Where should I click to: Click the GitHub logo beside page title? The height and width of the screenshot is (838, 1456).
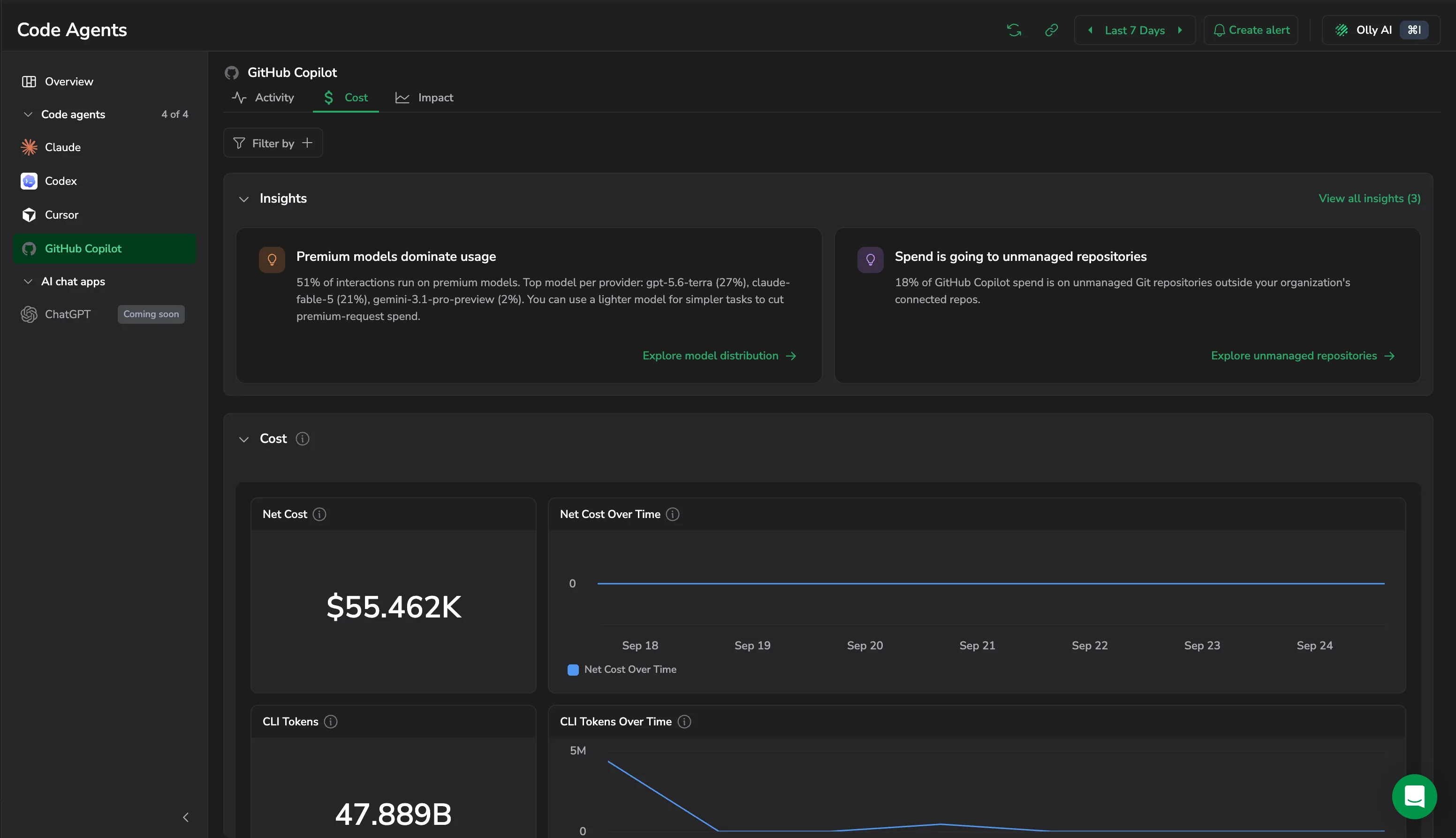232,73
